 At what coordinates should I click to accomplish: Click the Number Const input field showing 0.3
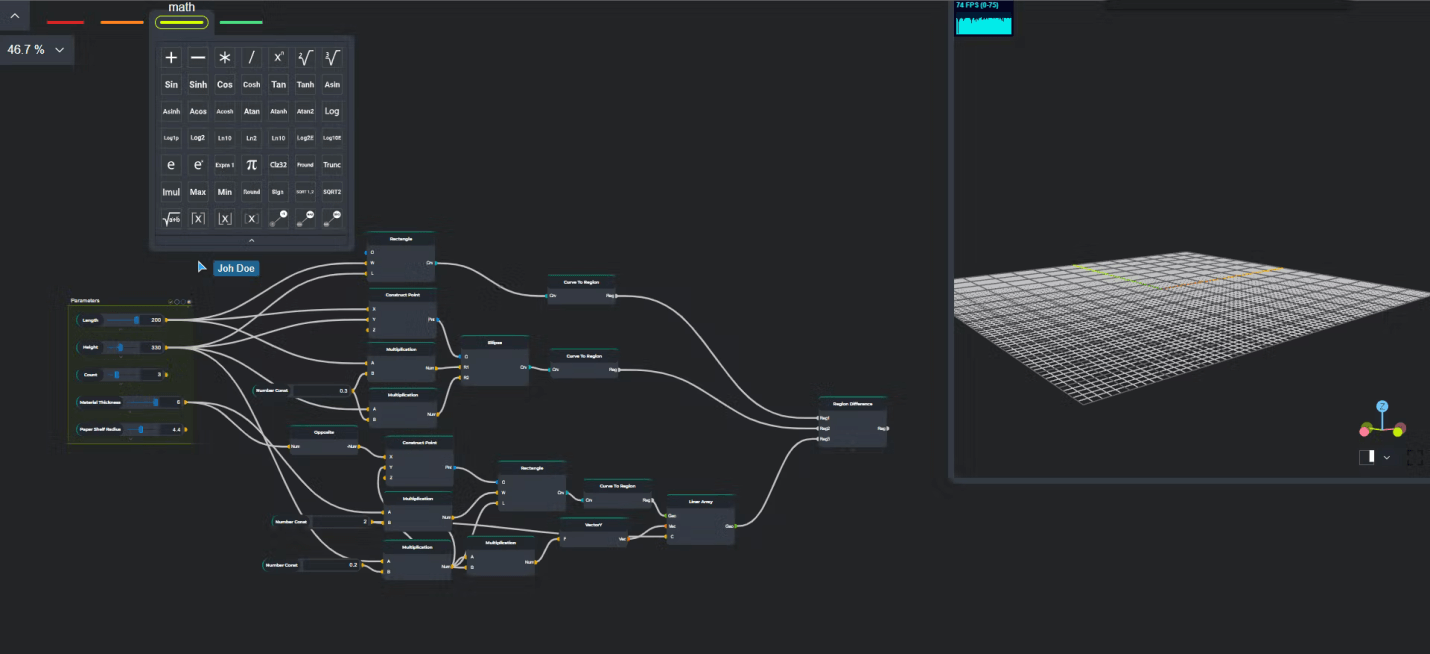click(320, 391)
